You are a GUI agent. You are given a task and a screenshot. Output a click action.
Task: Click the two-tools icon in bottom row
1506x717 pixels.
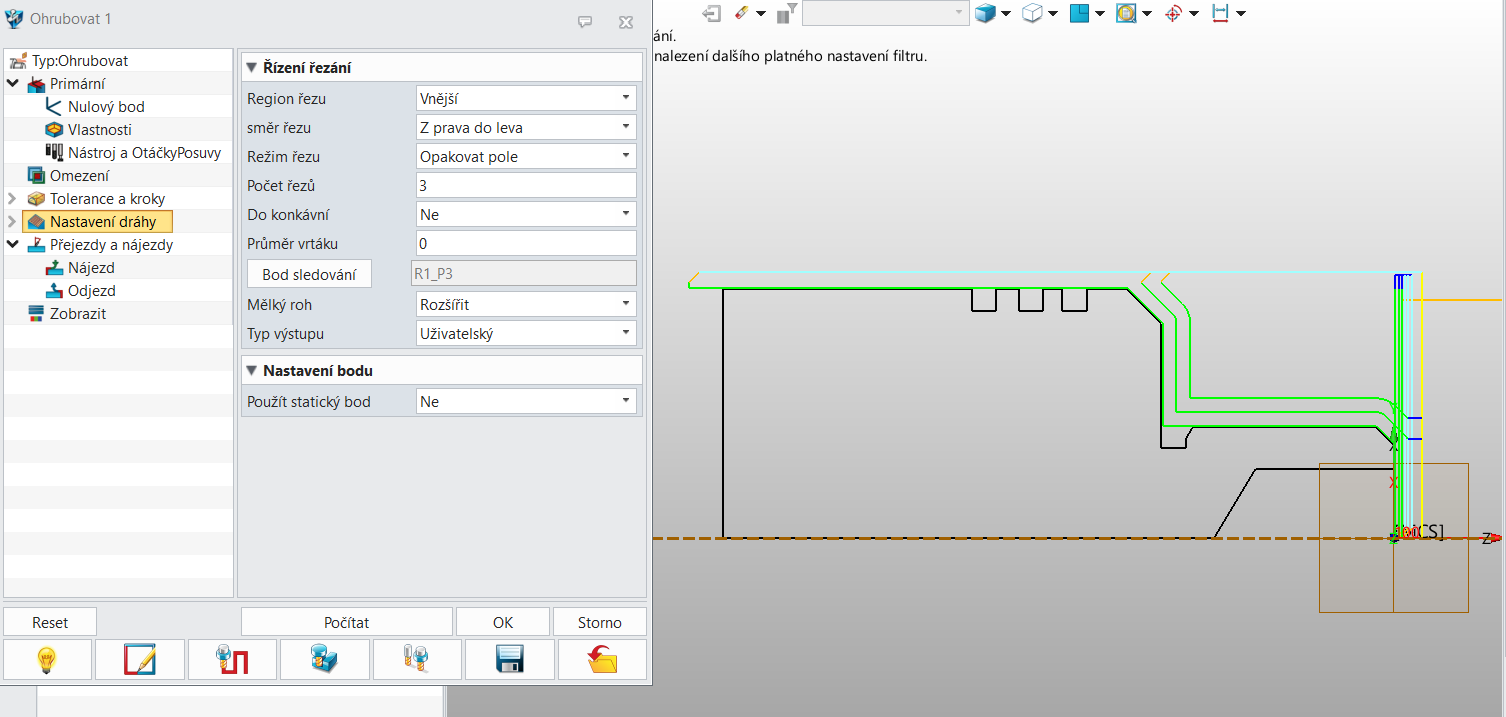(x=417, y=660)
